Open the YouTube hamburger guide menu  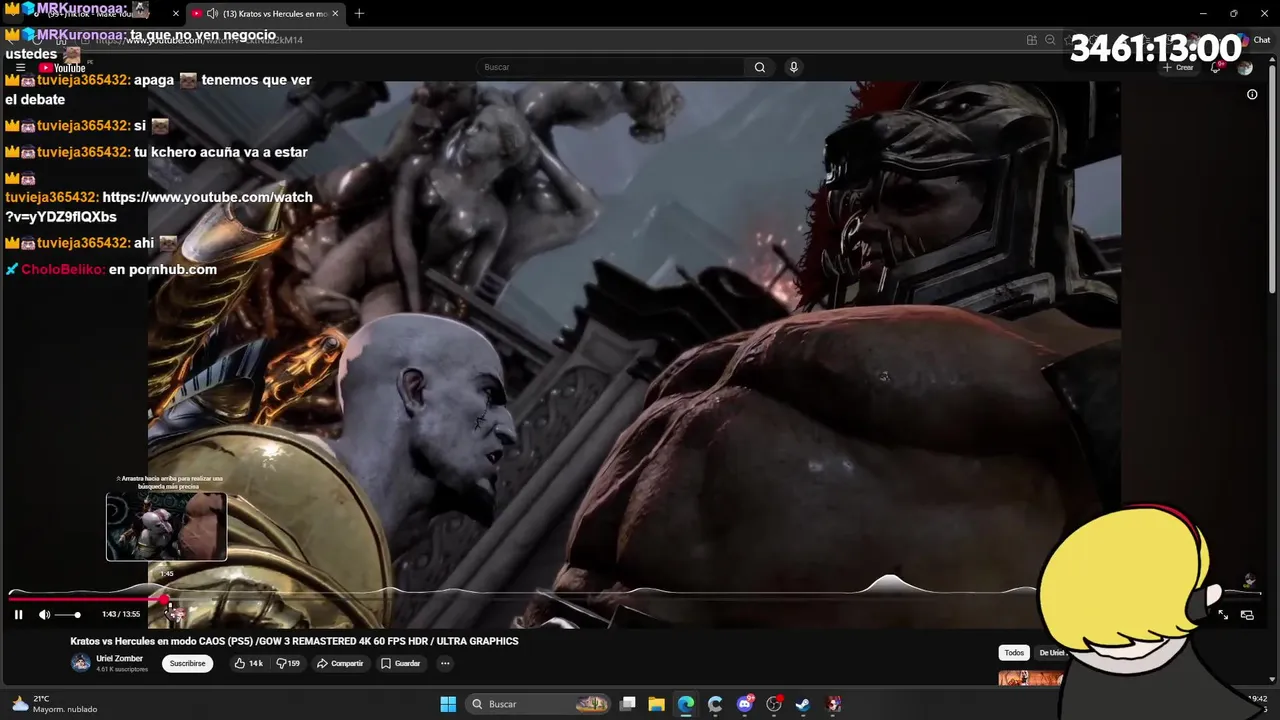(20, 68)
